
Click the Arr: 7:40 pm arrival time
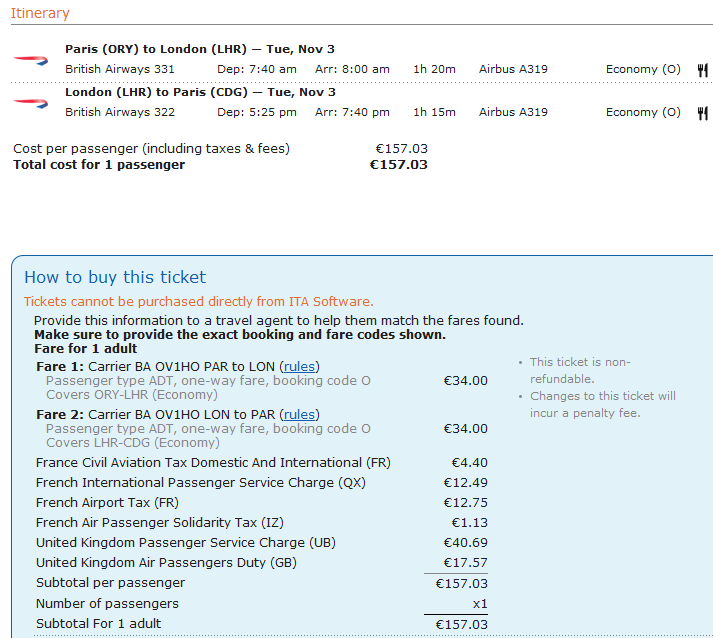(352, 113)
